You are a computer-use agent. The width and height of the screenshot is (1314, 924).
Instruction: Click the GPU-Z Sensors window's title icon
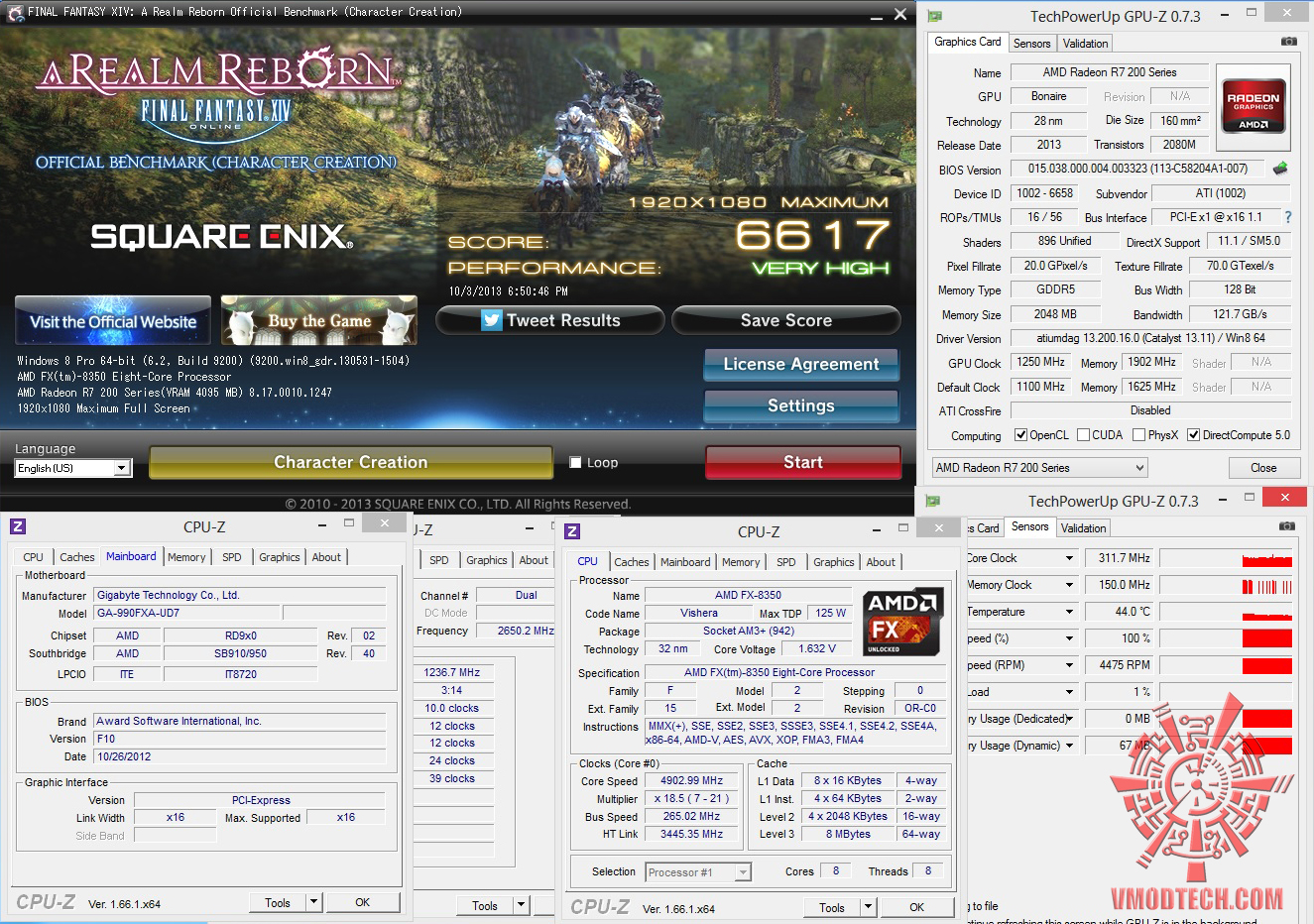click(932, 501)
